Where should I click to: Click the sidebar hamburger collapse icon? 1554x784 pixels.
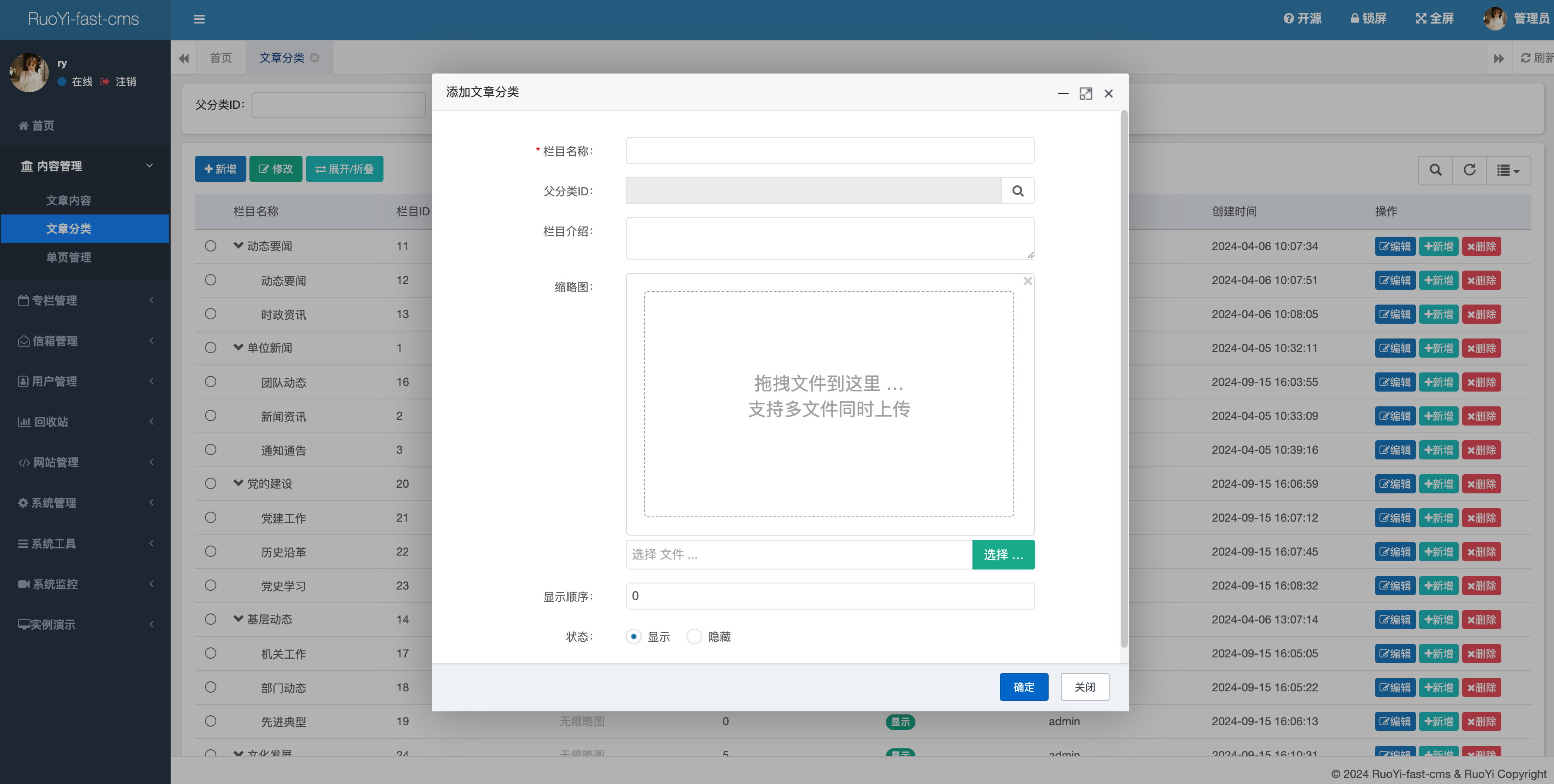coord(199,19)
